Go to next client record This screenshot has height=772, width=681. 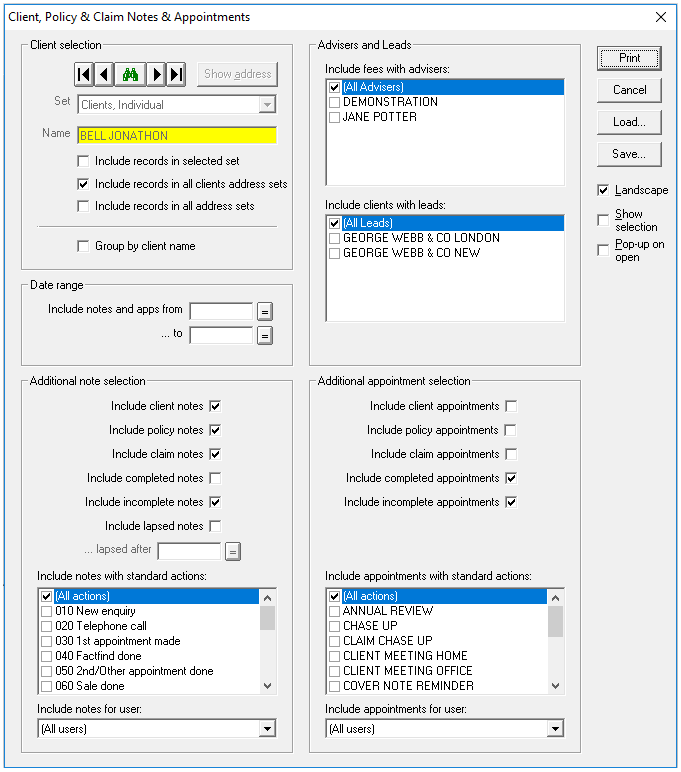click(156, 74)
